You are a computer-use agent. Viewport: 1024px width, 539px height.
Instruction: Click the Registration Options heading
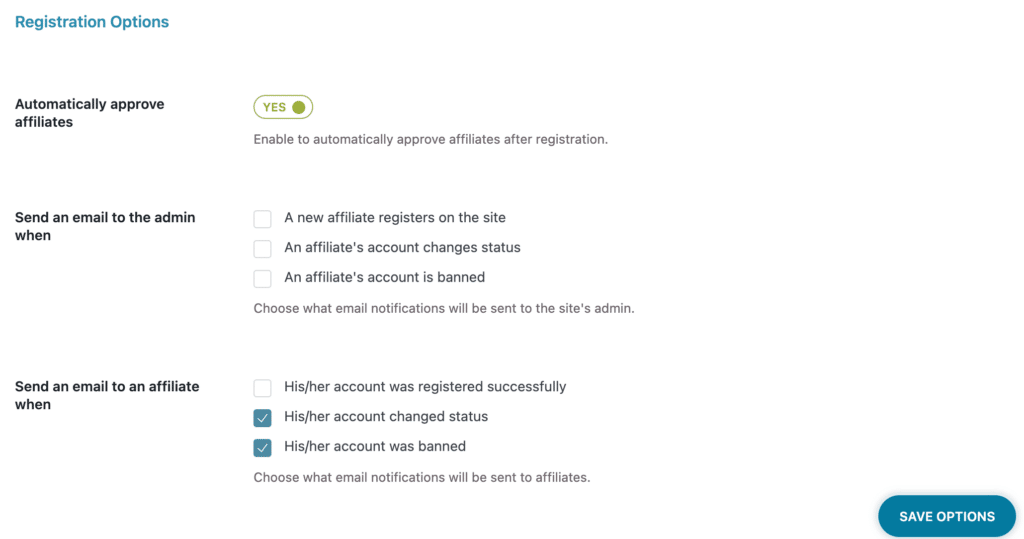[x=92, y=22]
